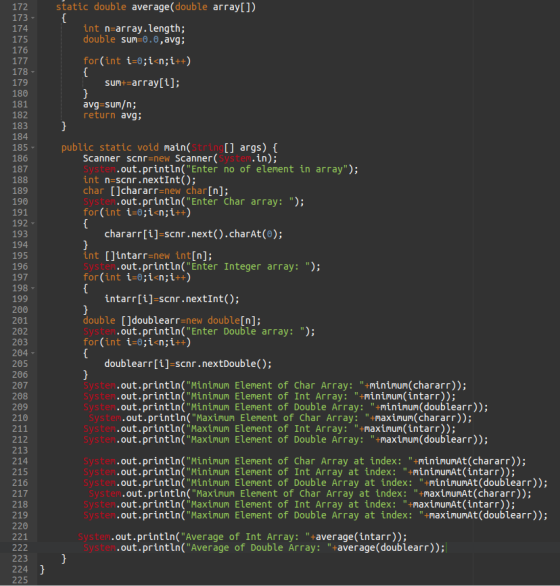Collapse the code block at line 204
This screenshot has width=560, height=586.
click(x=33, y=353)
